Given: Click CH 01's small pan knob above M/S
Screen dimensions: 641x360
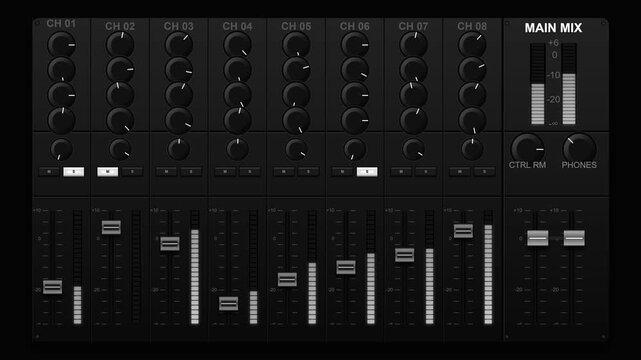Looking at the screenshot, I should click(x=61, y=149).
